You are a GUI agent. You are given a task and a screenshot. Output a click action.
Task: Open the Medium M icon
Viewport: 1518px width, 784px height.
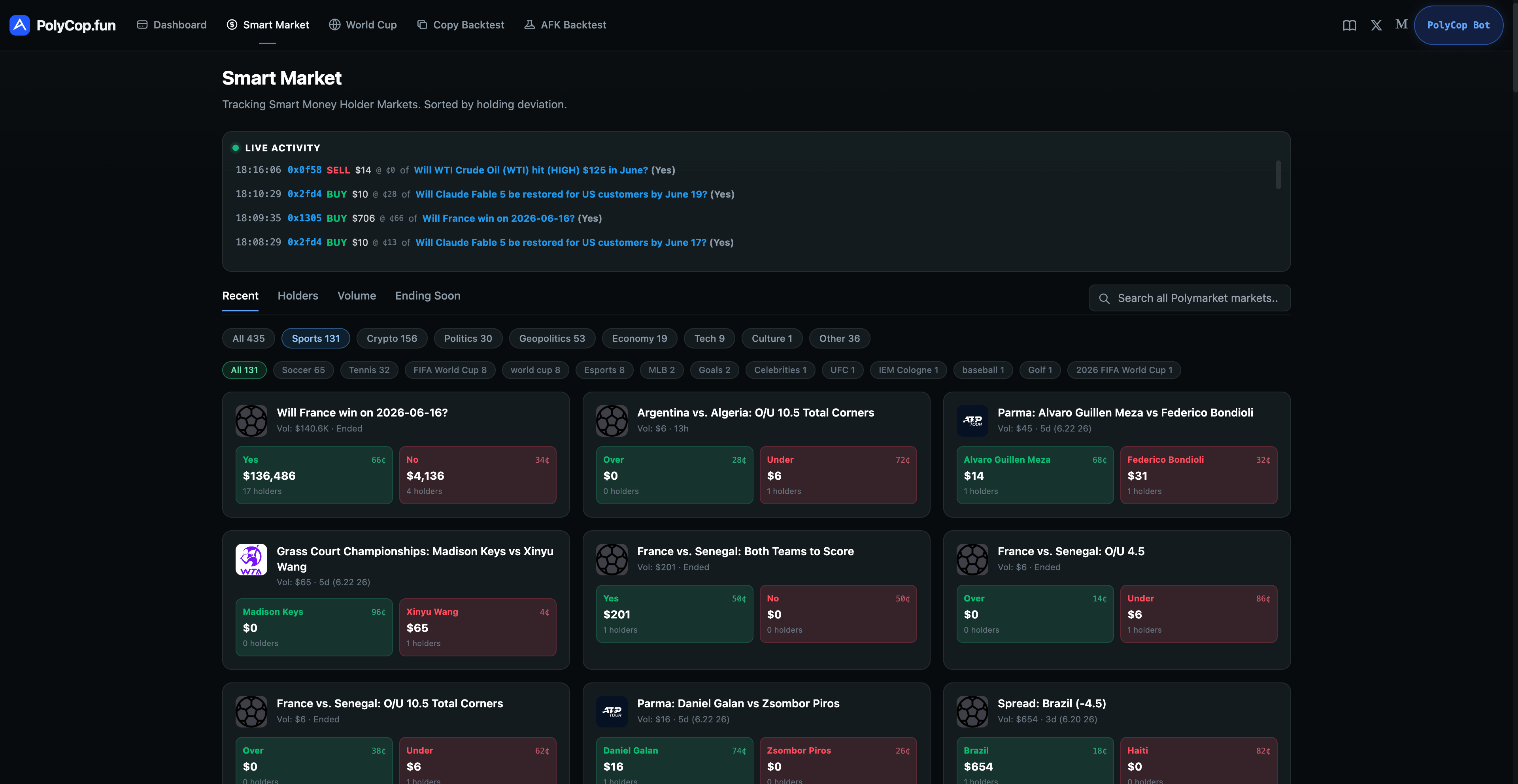pyautogui.click(x=1401, y=24)
